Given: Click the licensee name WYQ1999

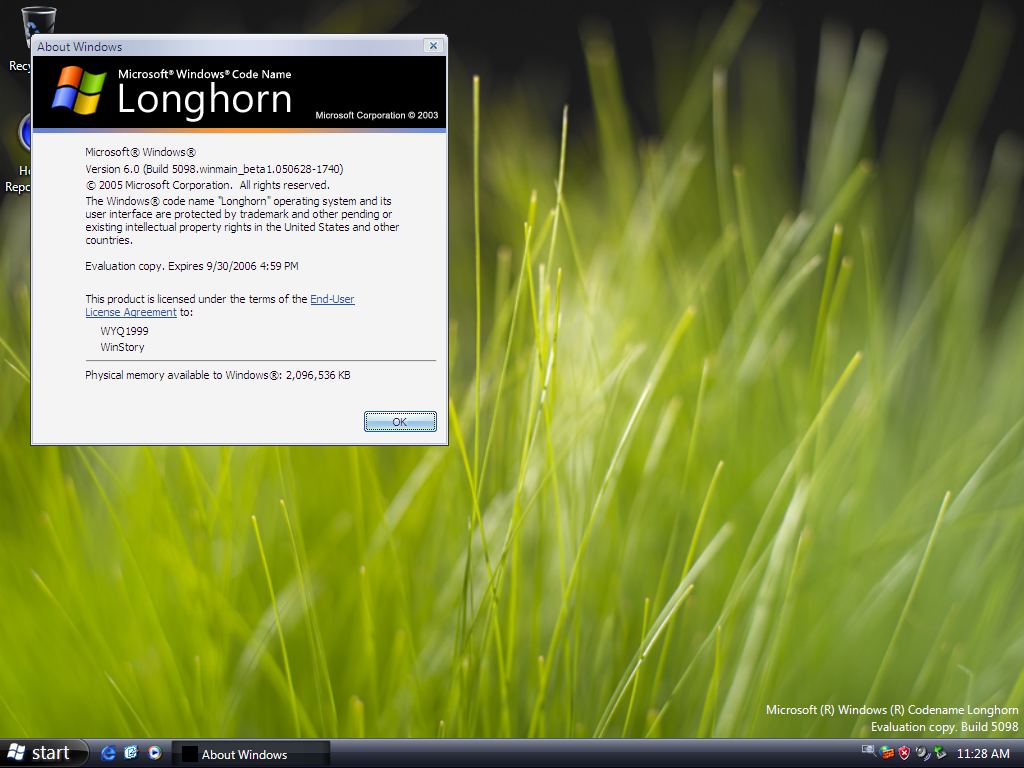Looking at the screenshot, I should tap(124, 331).
